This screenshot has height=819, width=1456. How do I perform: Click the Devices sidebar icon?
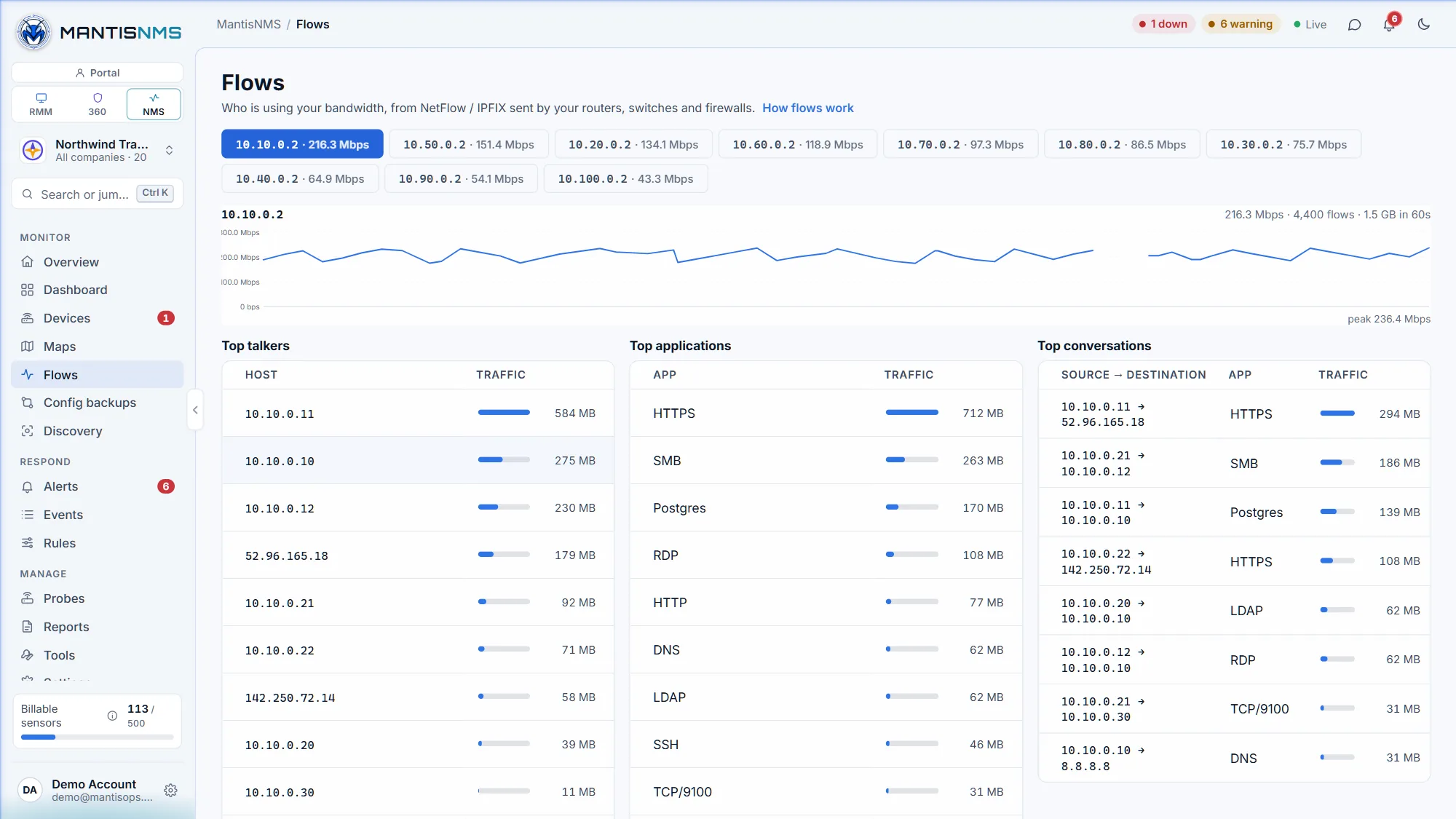(x=28, y=318)
